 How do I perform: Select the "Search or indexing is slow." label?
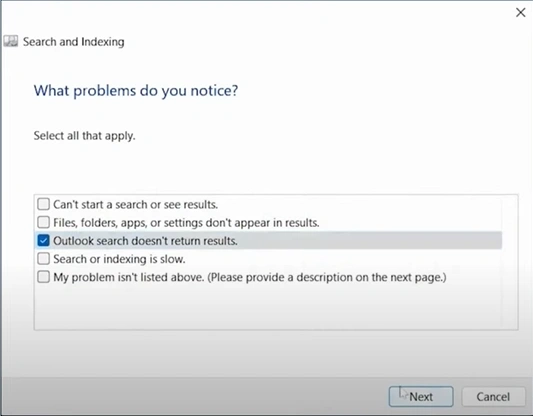(x=119, y=259)
